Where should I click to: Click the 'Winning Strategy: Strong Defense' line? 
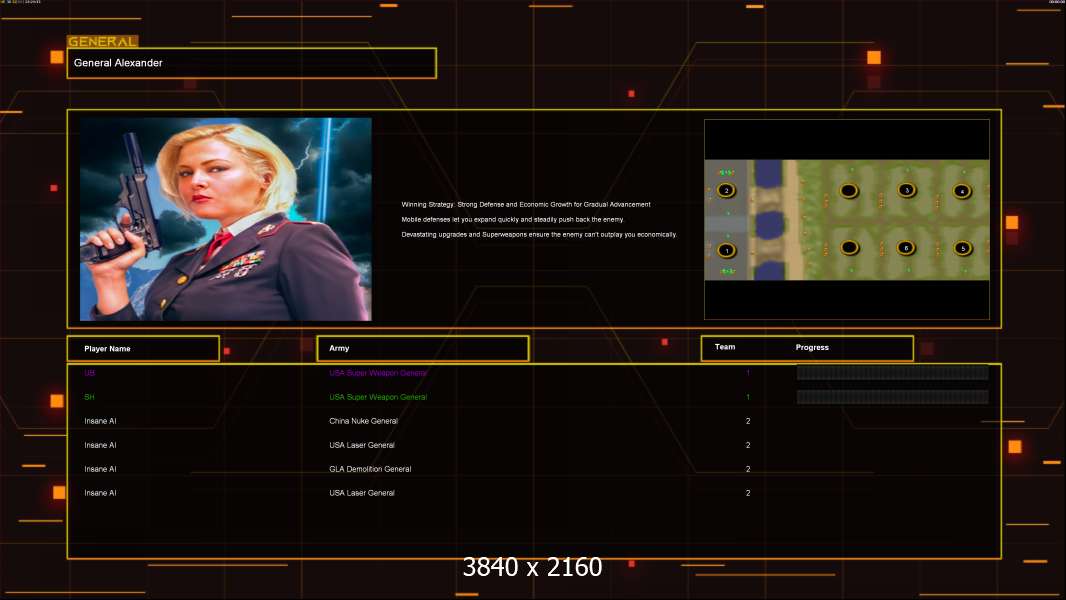[x=526, y=205]
